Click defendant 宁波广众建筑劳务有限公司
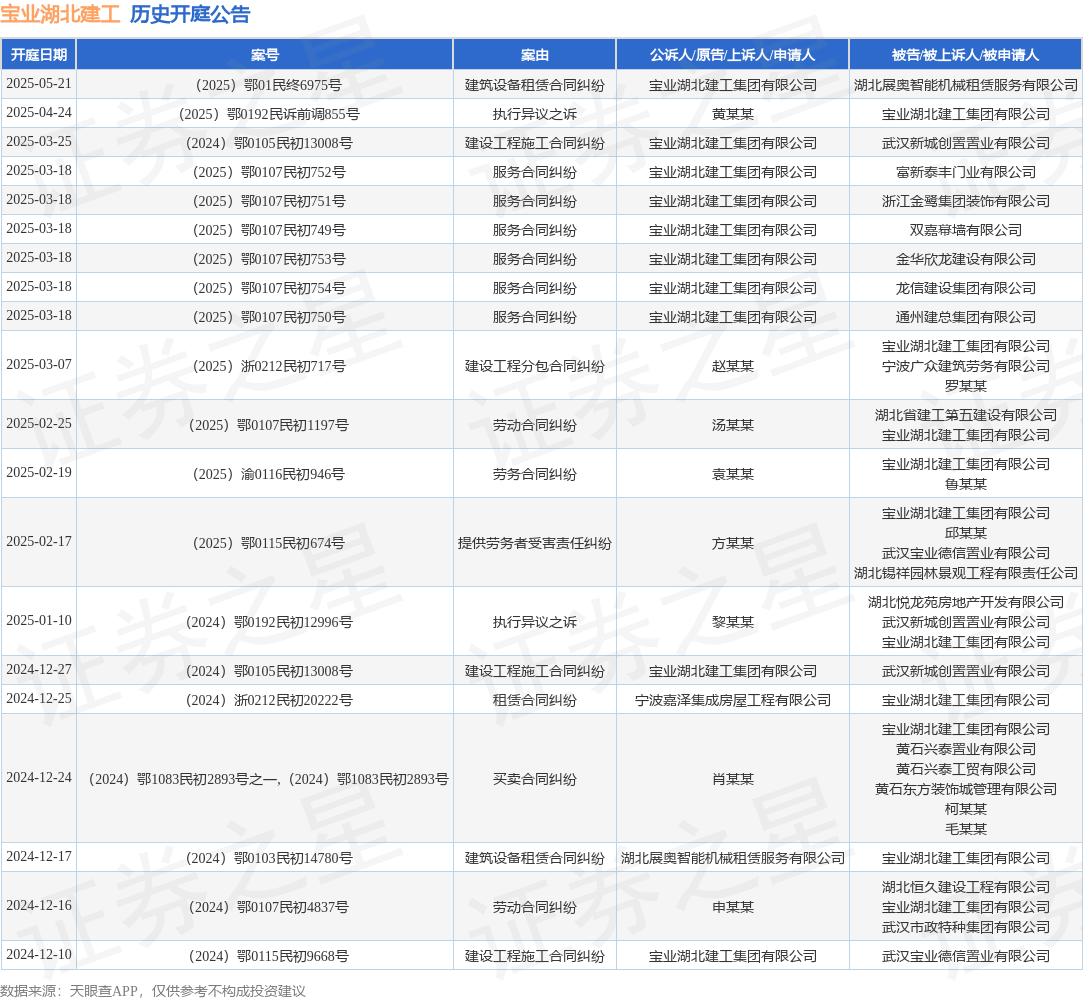The height and width of the screenshot is (1000, 1083). point(966,366)
